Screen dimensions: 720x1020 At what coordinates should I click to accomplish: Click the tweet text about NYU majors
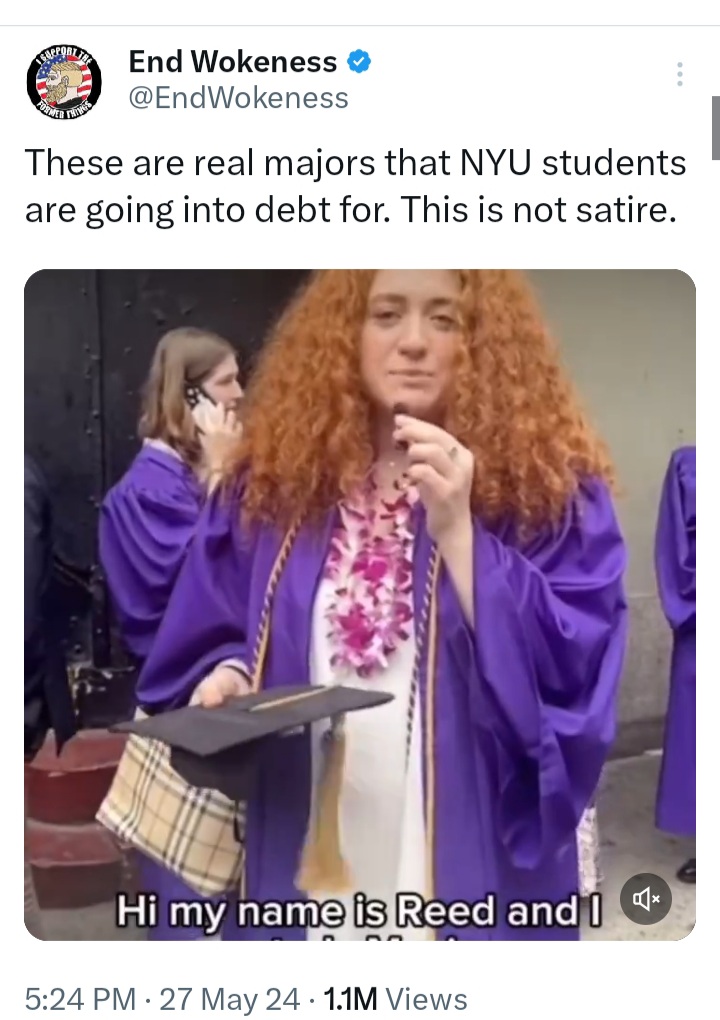355,186
